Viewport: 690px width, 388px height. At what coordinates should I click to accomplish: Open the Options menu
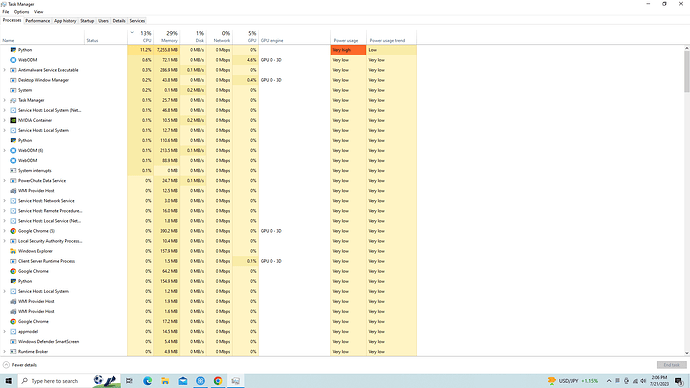tap(21, 12)
